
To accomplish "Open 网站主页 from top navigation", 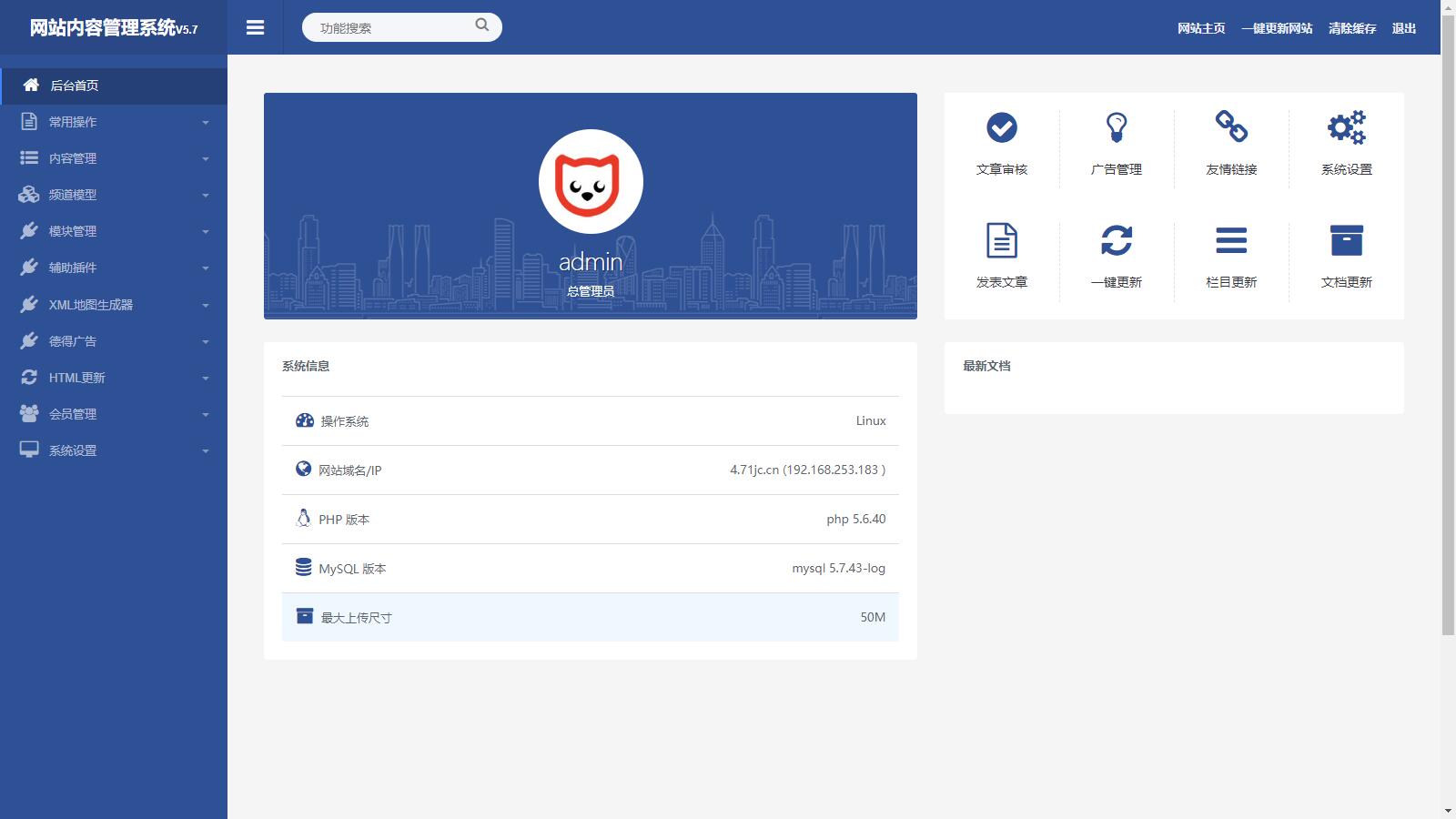I will point(1201,27).
